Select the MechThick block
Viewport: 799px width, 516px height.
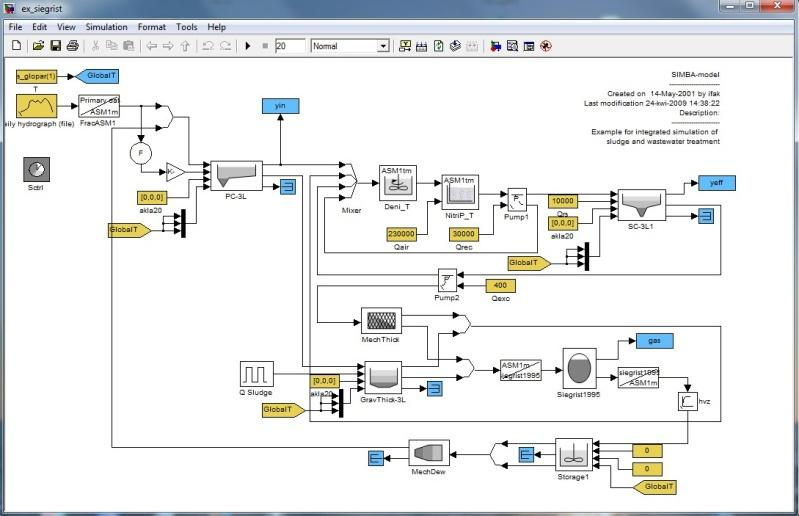(381, 320)
